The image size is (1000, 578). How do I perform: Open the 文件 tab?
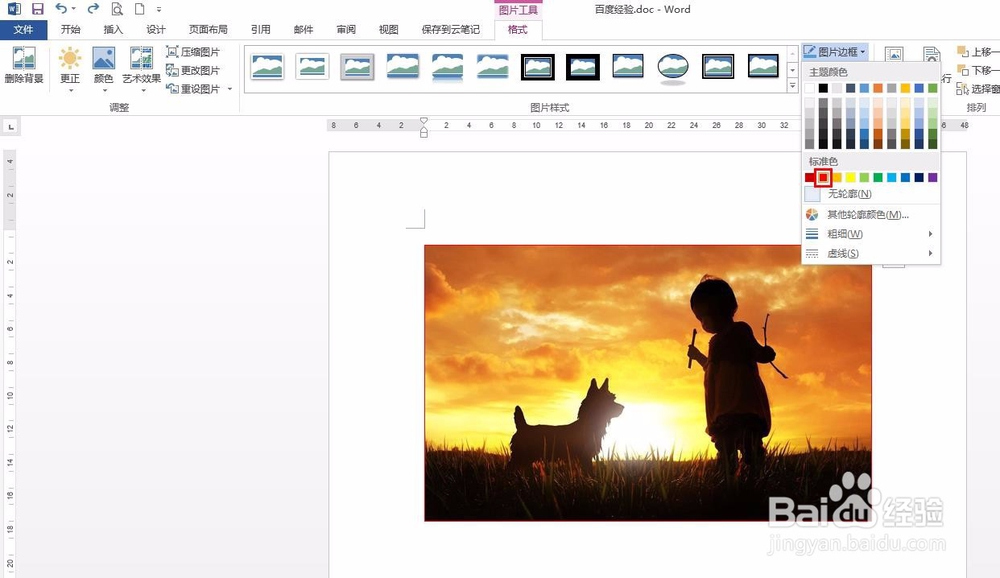click(x=24, y=29)
